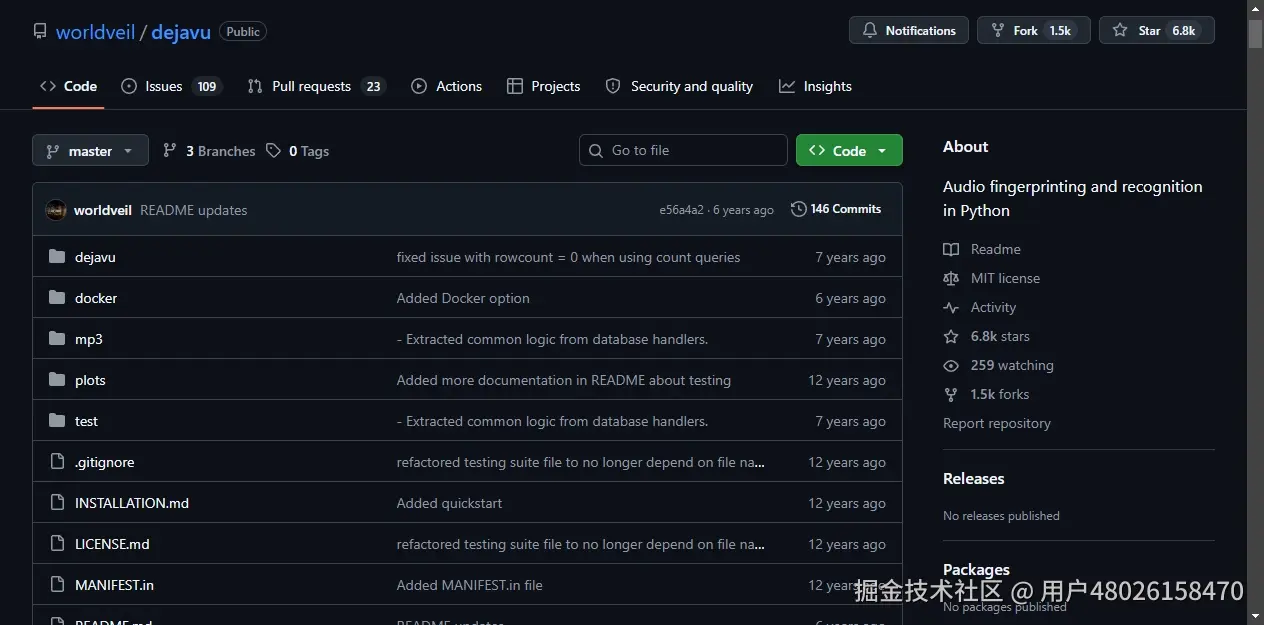The image size is (1264, 625).
Task: Open the Issues tab
Action: point(171,86)
